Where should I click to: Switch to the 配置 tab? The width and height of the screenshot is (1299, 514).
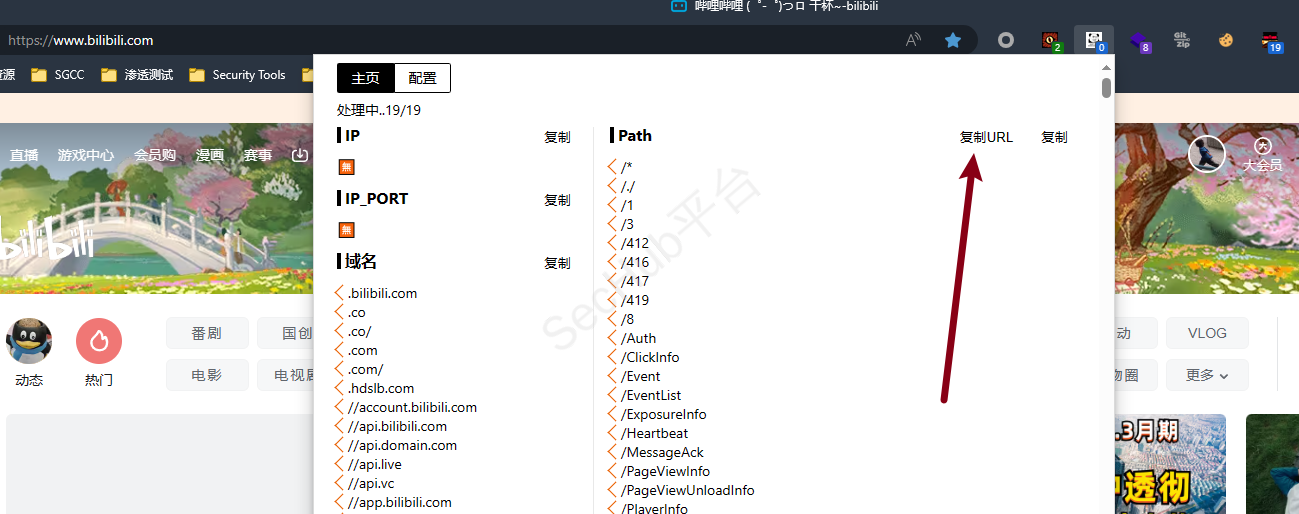click(x=422, y=78)
